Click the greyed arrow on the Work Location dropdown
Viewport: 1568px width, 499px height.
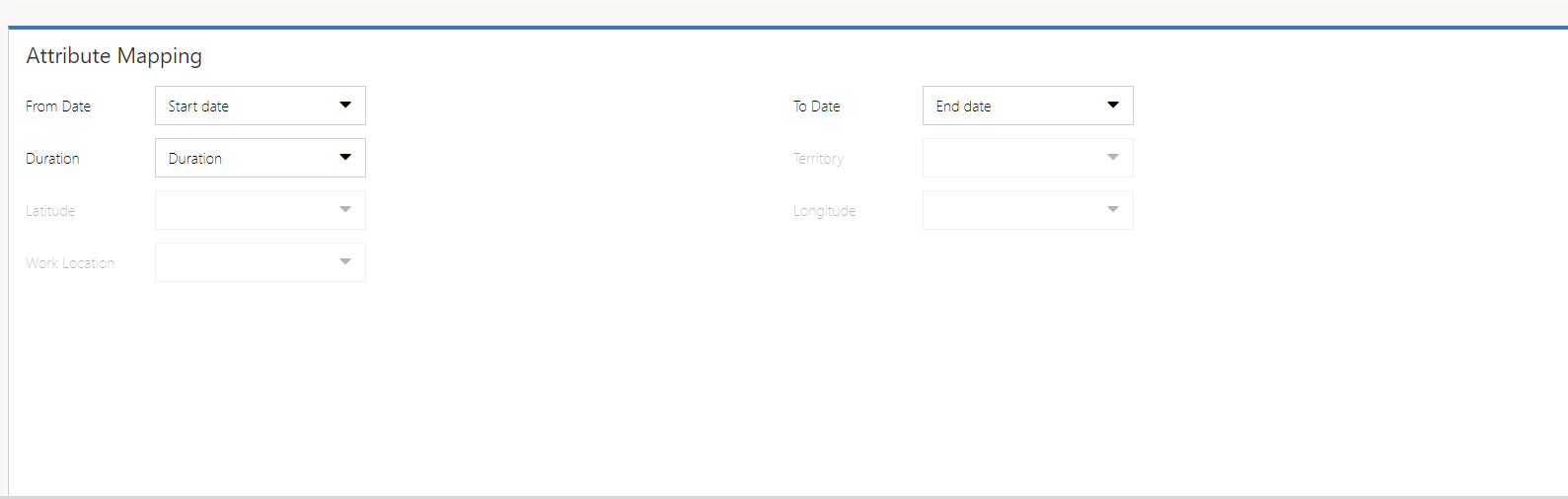(345, 262)
